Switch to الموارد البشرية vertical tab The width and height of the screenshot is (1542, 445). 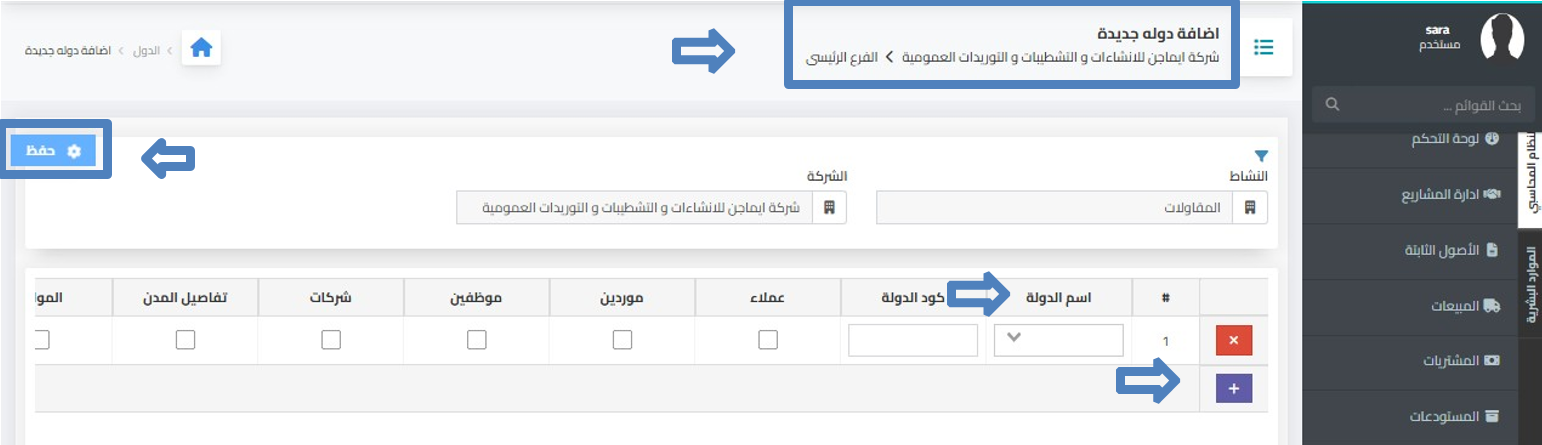click(1530, 285)
